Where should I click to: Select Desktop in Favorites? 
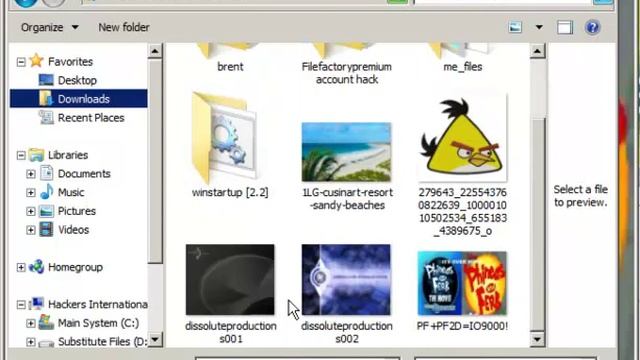pyautogui.click(x=77, y=80)
